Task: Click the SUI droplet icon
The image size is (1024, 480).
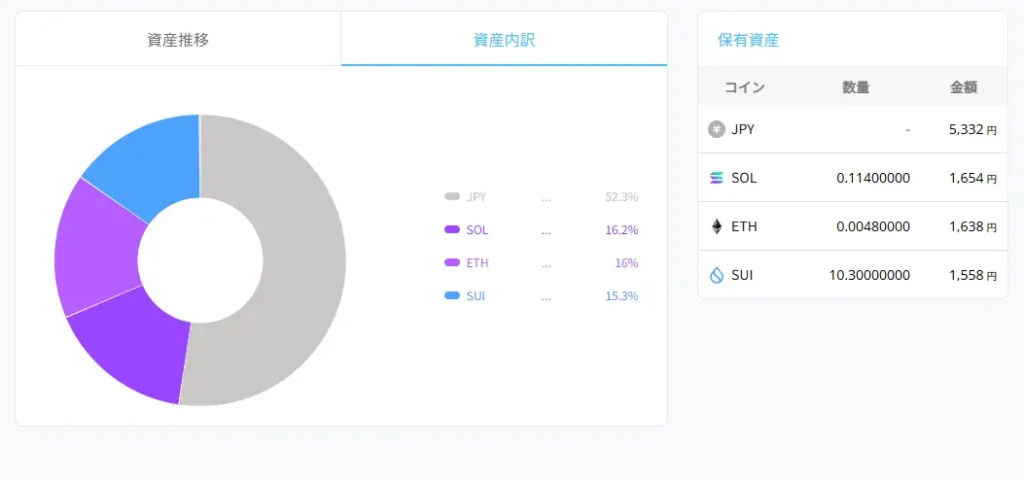Action: click(716, 276)
